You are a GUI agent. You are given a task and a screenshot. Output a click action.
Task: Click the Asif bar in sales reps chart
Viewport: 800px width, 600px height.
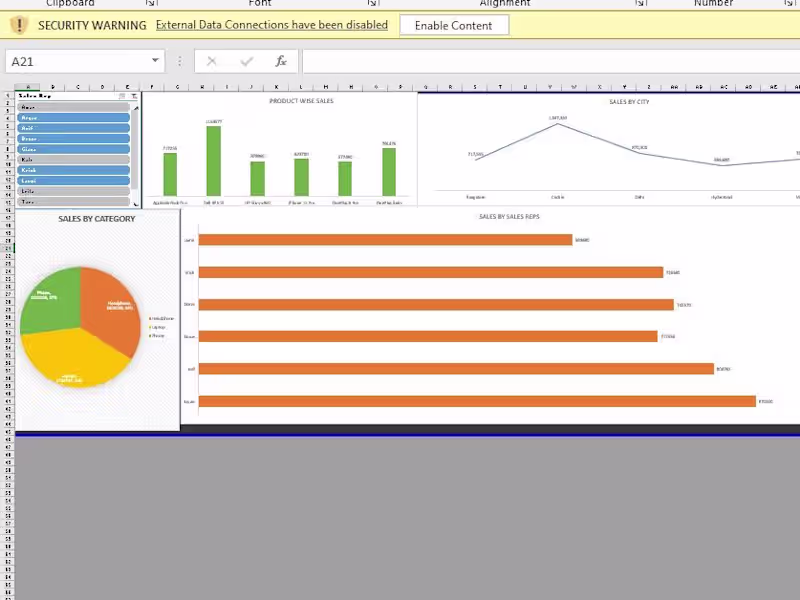(x=456, y=369)
